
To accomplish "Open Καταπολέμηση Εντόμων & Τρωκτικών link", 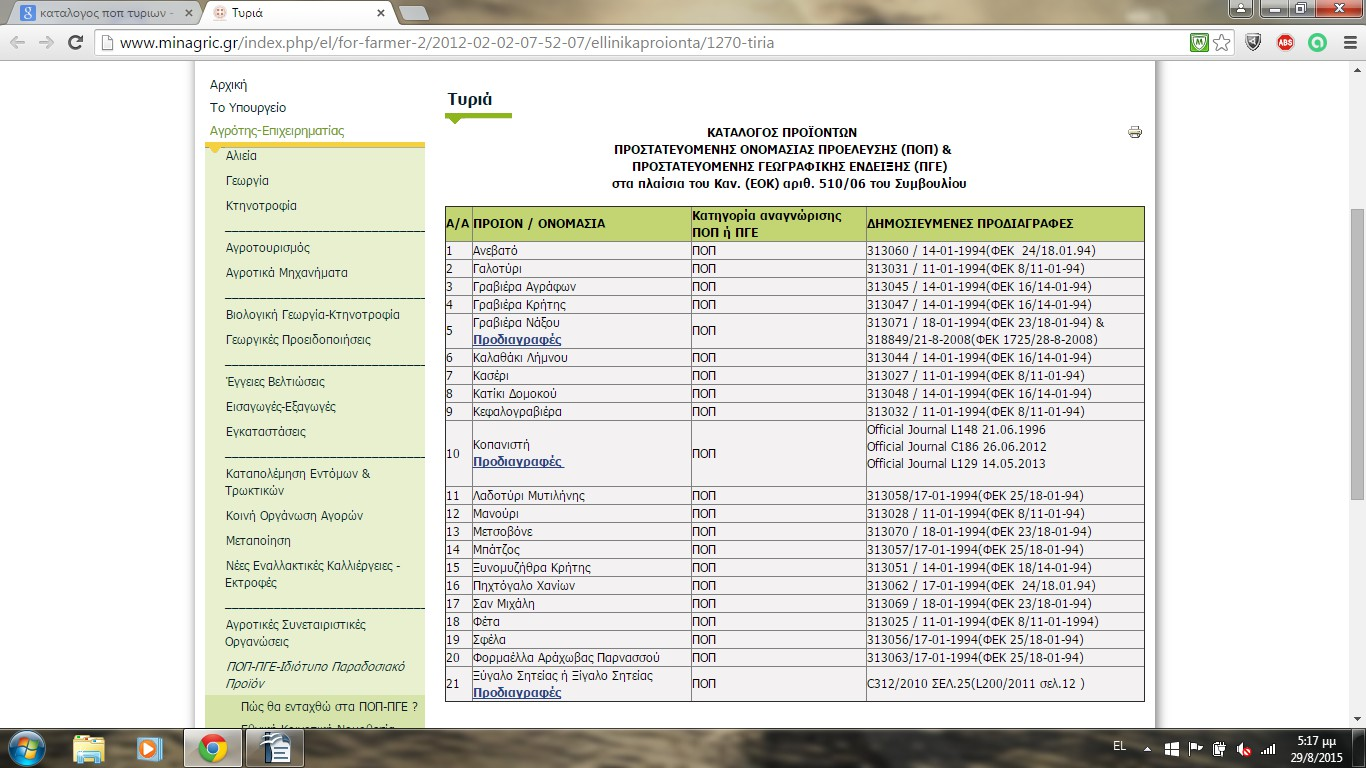I will click(298, 482).
